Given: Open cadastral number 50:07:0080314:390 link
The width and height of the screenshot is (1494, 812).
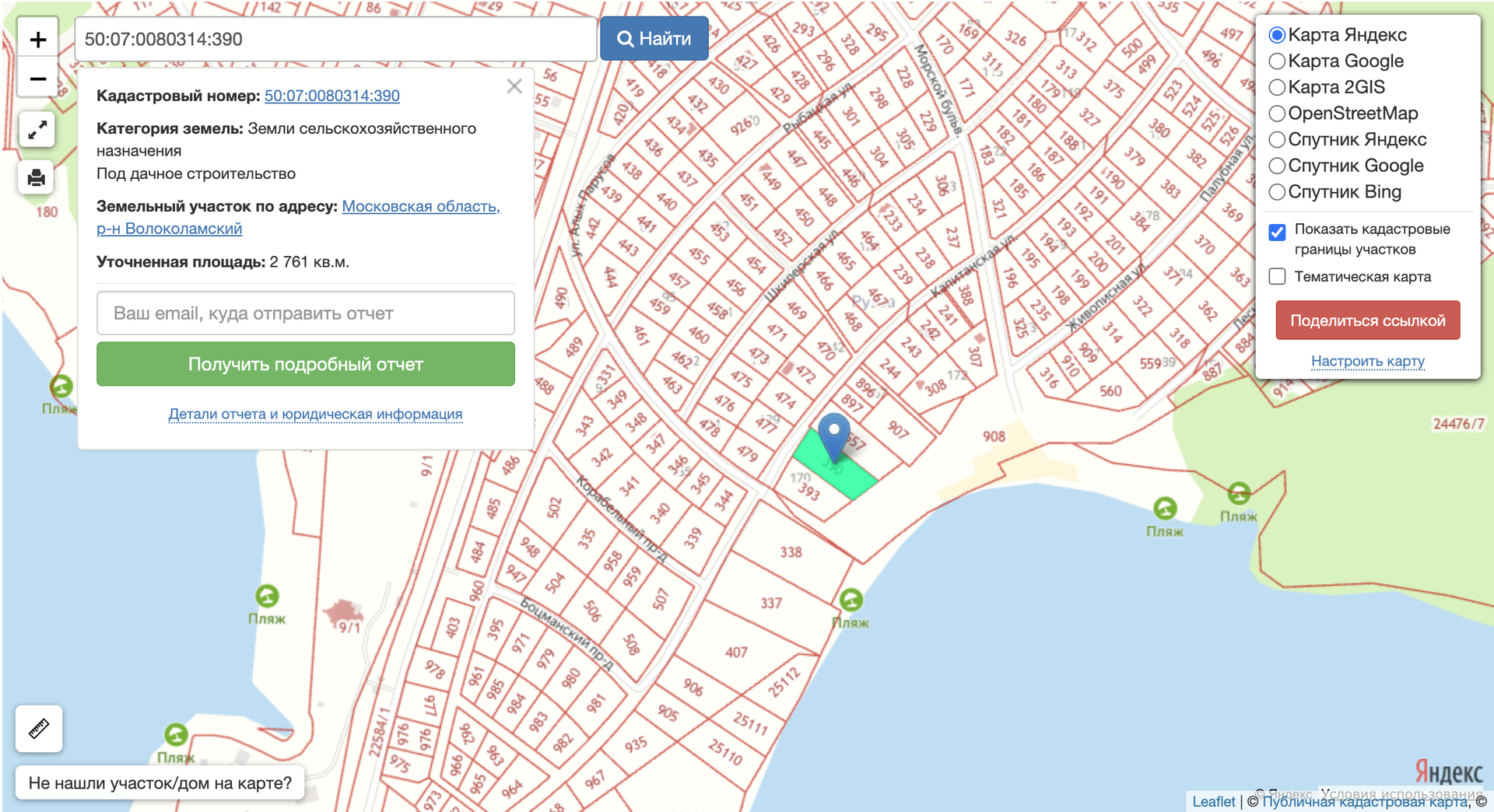Looking at the screenshot, I should (x=332, y=96).
